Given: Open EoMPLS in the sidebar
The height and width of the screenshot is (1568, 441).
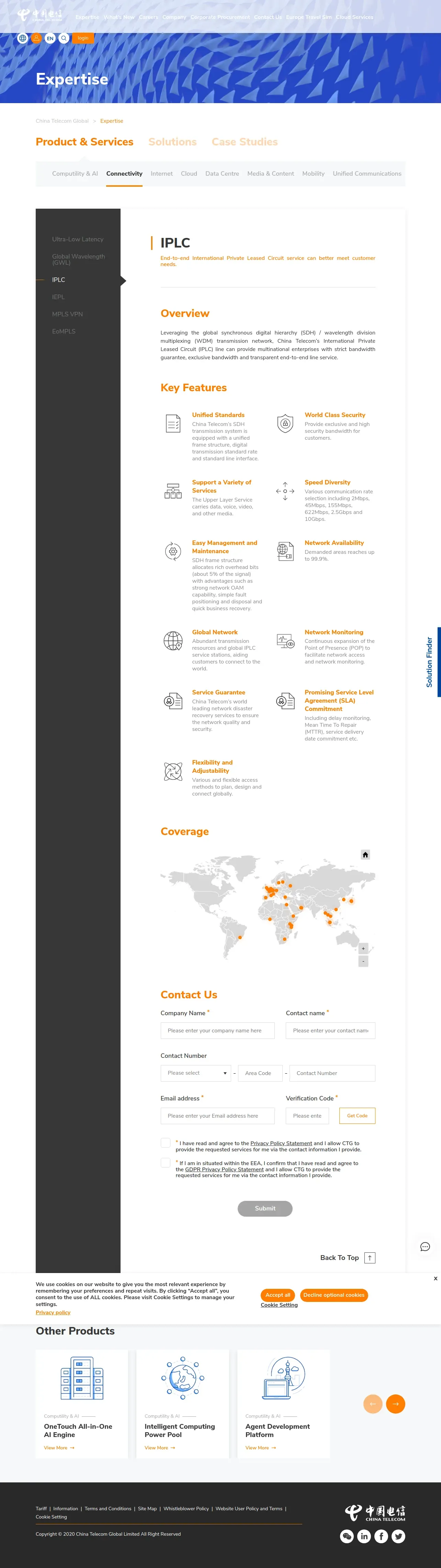Looking at the screenshot, I should pyautogui.click(x=64, y=331).
